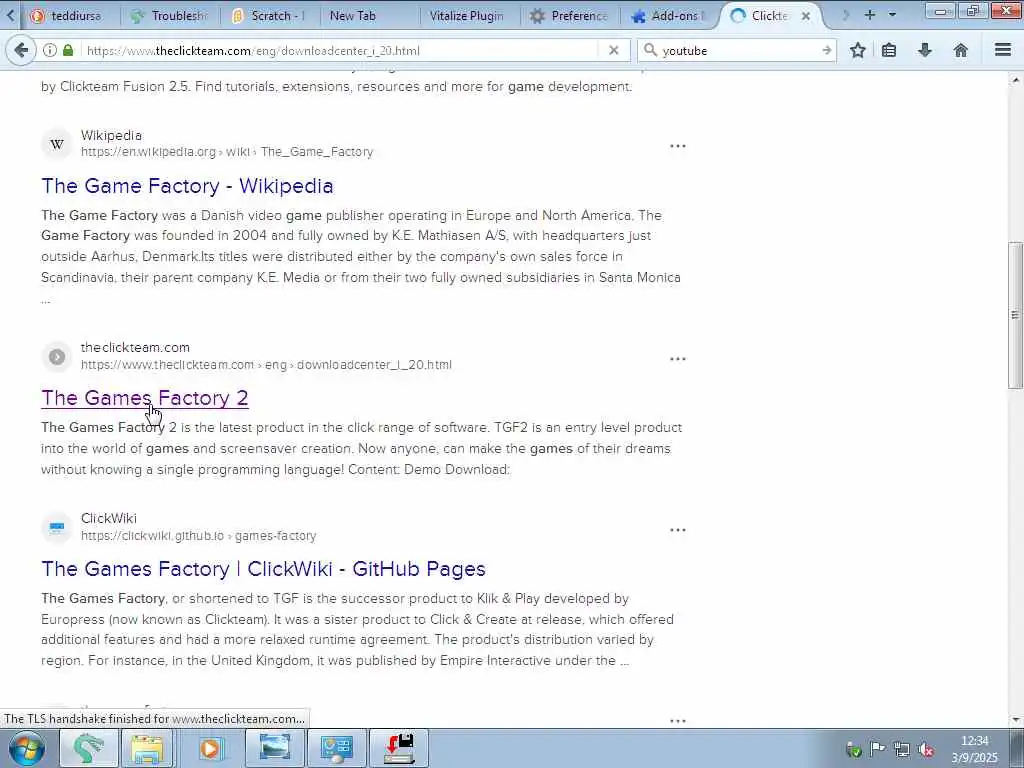1024x768 pixels.
Task: Click the theclickteam.com breadcrumb URL
Action: point(266,365)
